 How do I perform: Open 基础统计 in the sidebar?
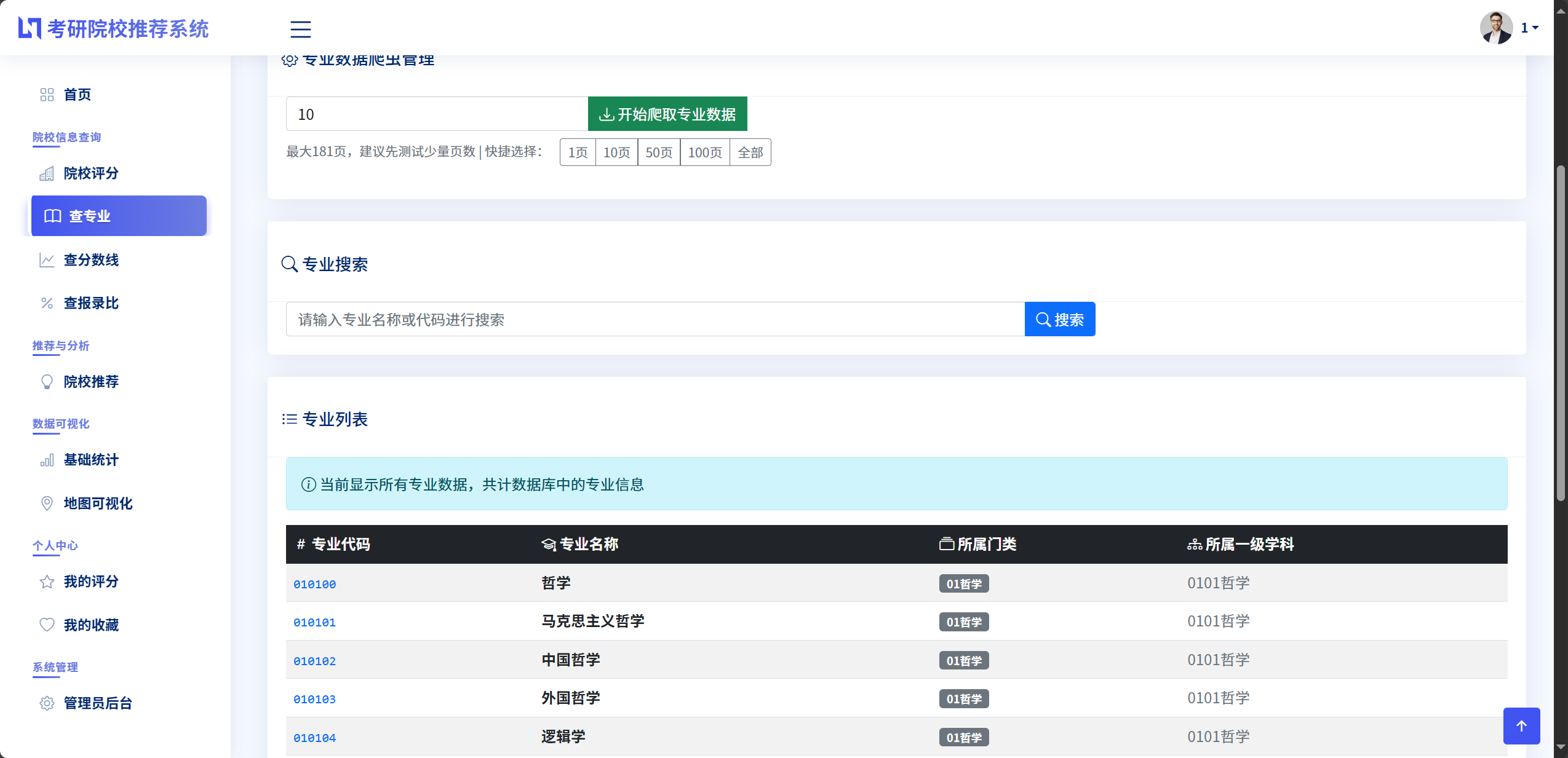[91, 460]
